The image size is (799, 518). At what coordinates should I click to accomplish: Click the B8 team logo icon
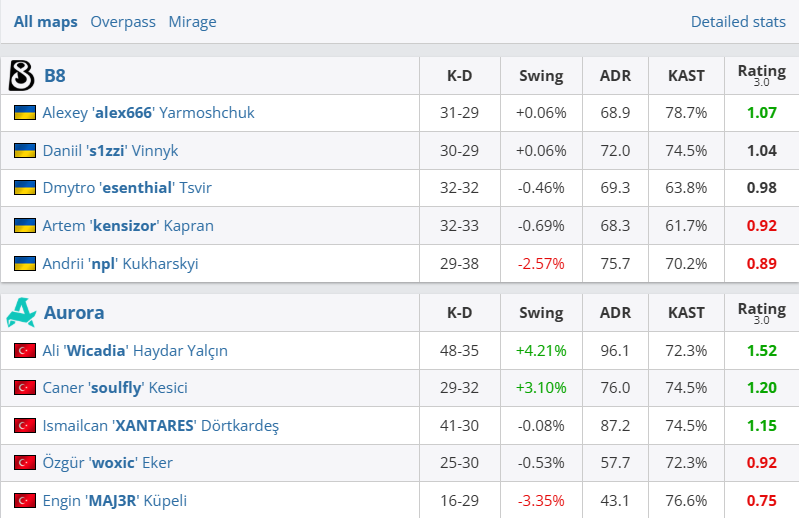click(21, 75)
